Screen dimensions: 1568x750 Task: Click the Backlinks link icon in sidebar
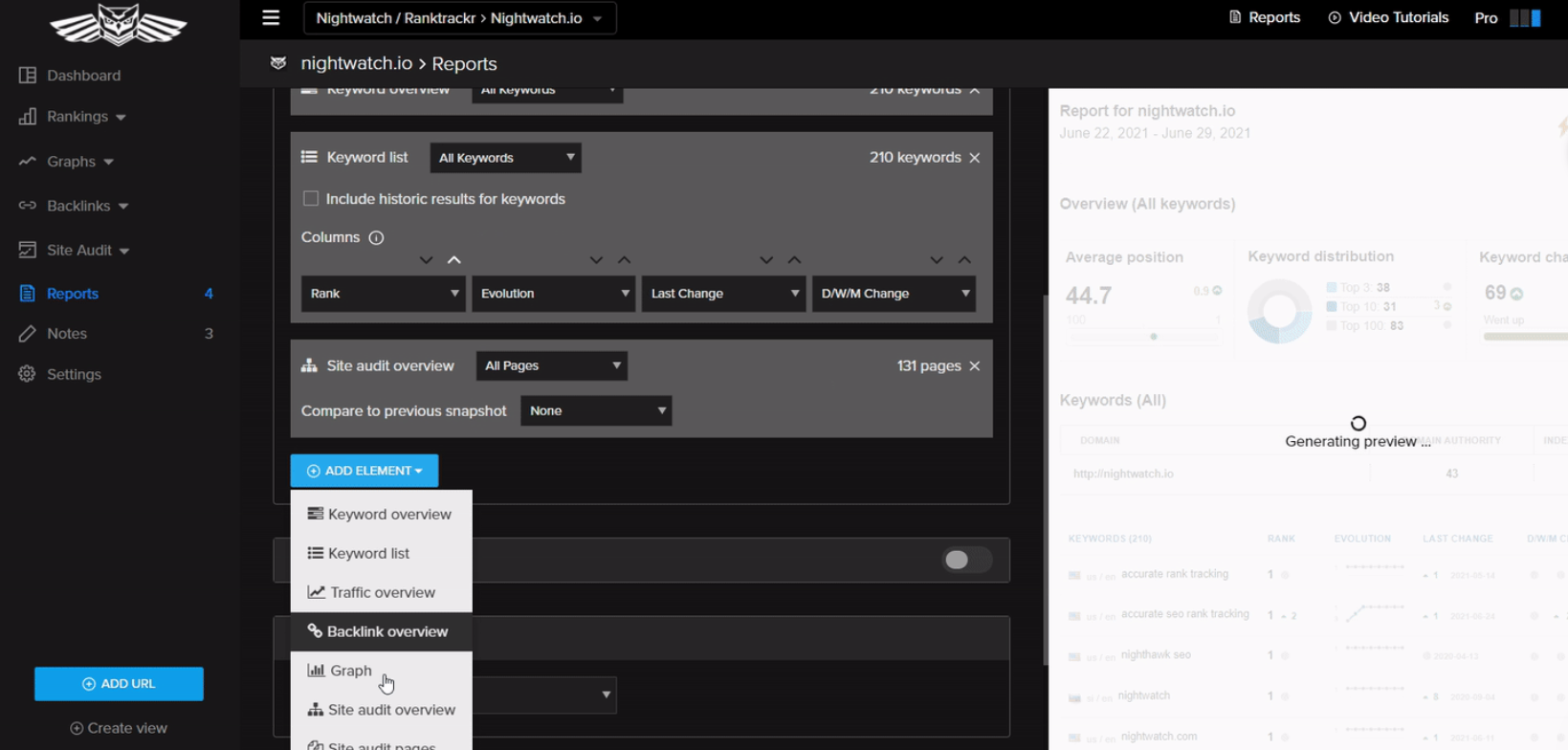coord(28,206)
